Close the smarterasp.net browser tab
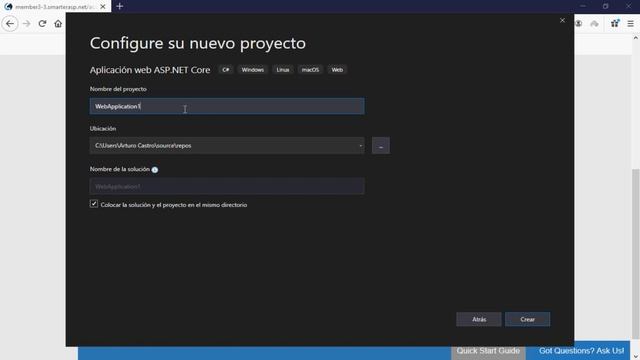Viewport: 640px width, 360px height. [x=103, y=7]
